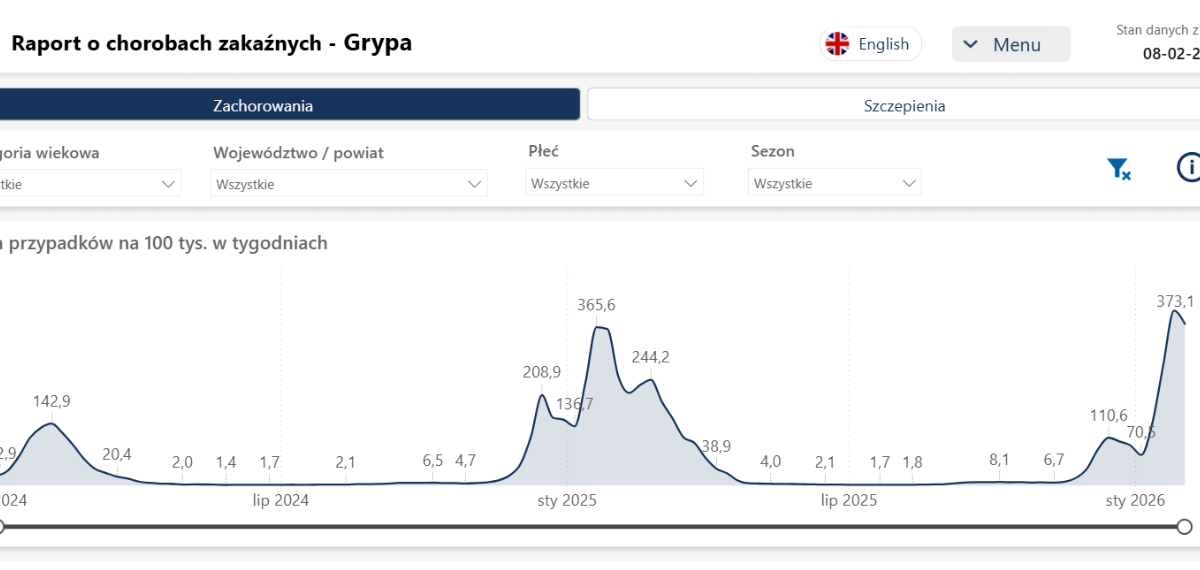Click the Płeć filter label
Image resolution: width=1200 pixels, height=570 pixels.
tap(543, 151)
